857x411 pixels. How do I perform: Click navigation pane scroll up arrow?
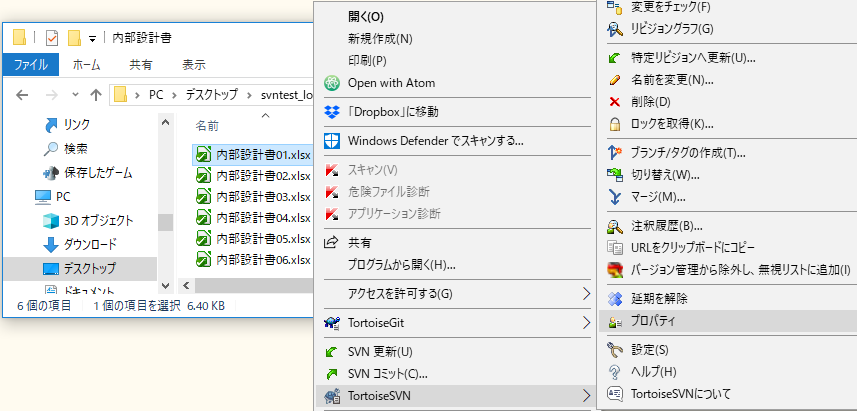point(166,122)
